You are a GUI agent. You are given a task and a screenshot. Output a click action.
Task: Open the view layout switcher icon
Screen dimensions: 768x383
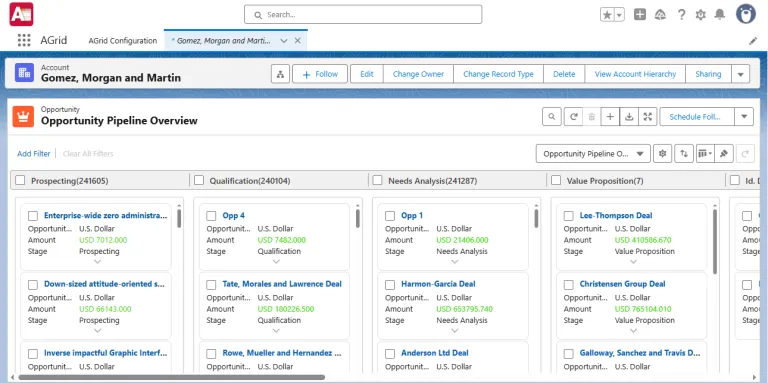click(705, 154)
